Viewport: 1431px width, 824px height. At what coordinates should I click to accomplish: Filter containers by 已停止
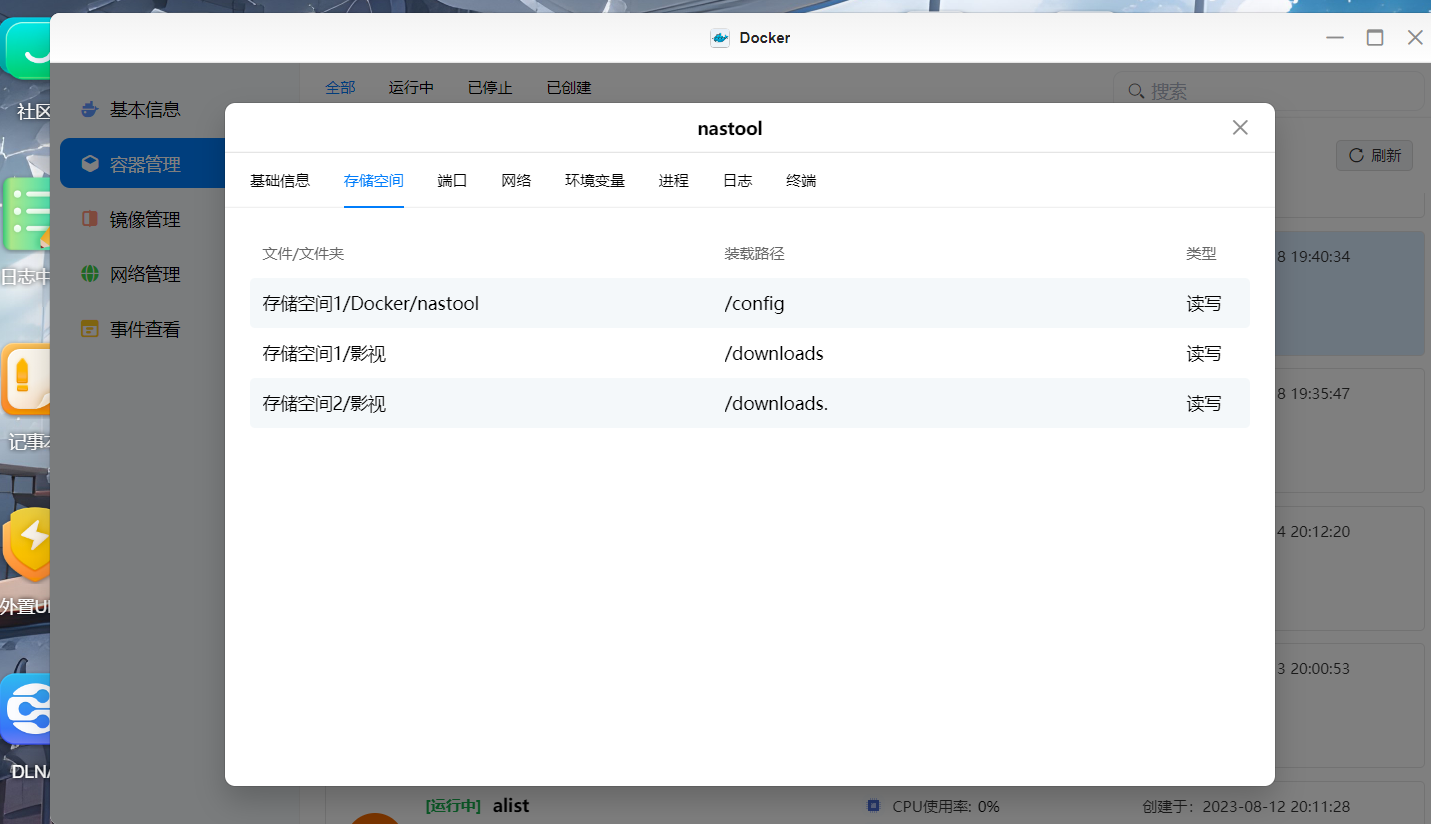[490, 88]
